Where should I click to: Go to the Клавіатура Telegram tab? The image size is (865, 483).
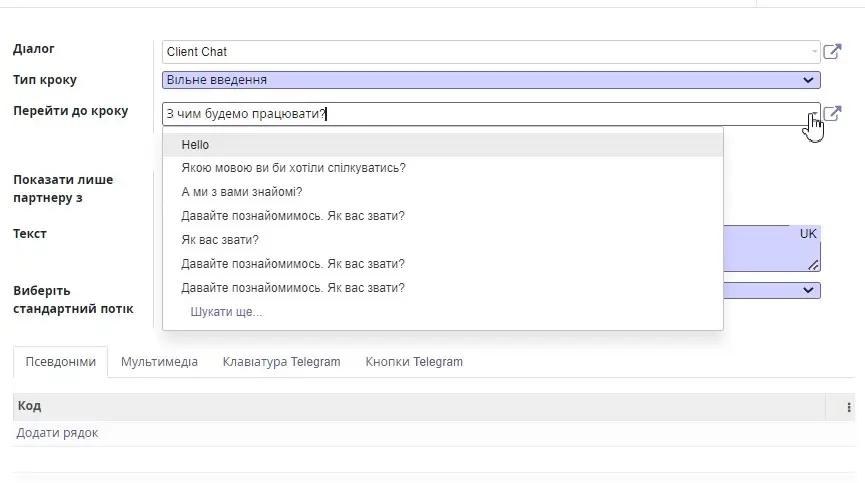(x=281, y=362)
